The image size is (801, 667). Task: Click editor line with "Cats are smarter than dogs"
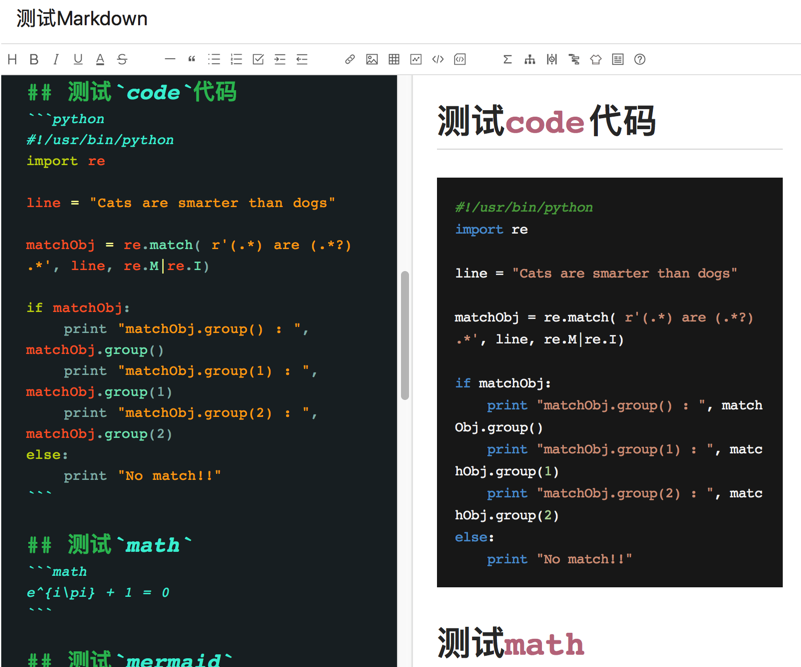pyautogui.click(x=181, y=203)
